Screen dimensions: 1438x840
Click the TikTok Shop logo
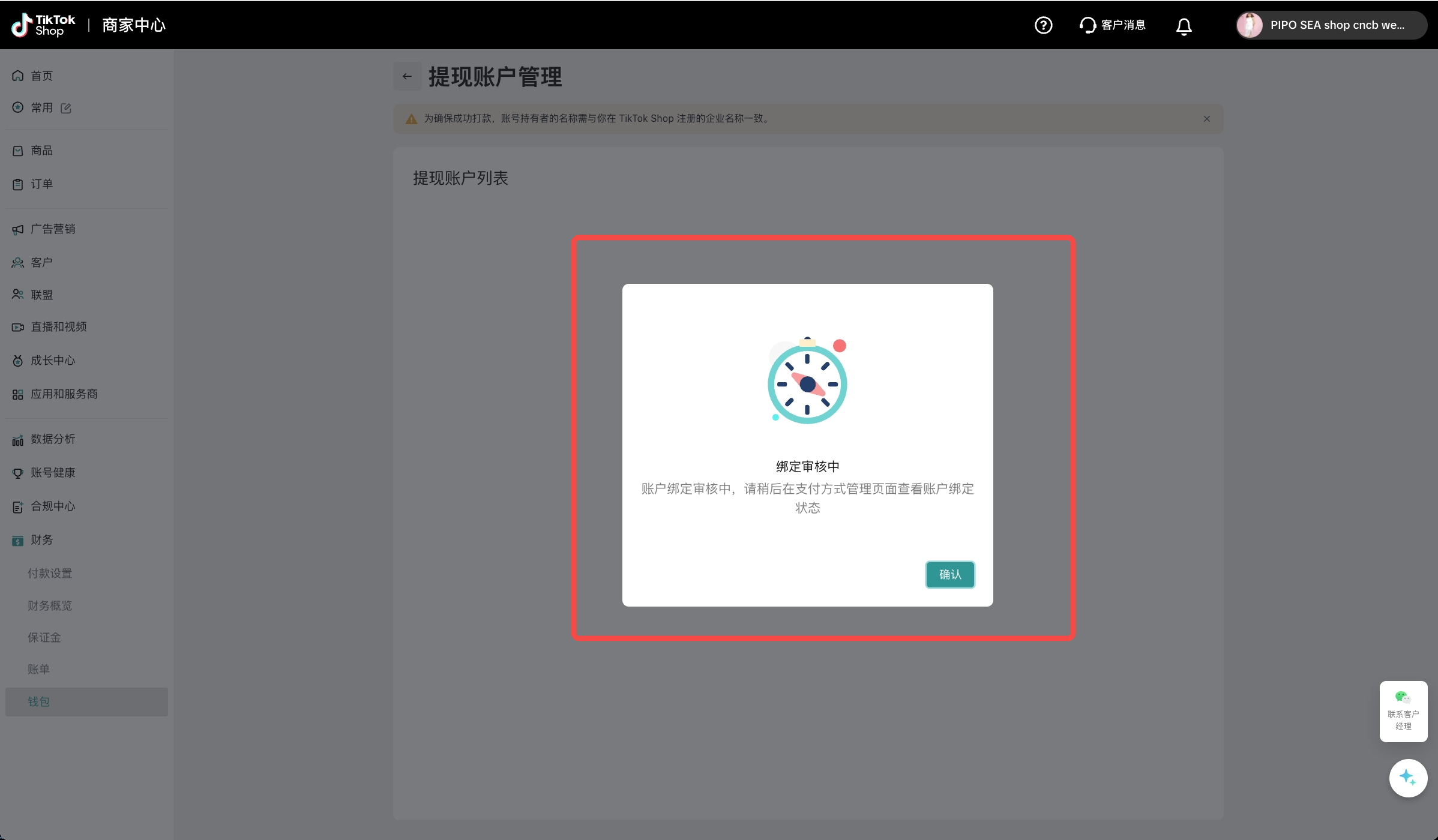[x=44, y=25]
